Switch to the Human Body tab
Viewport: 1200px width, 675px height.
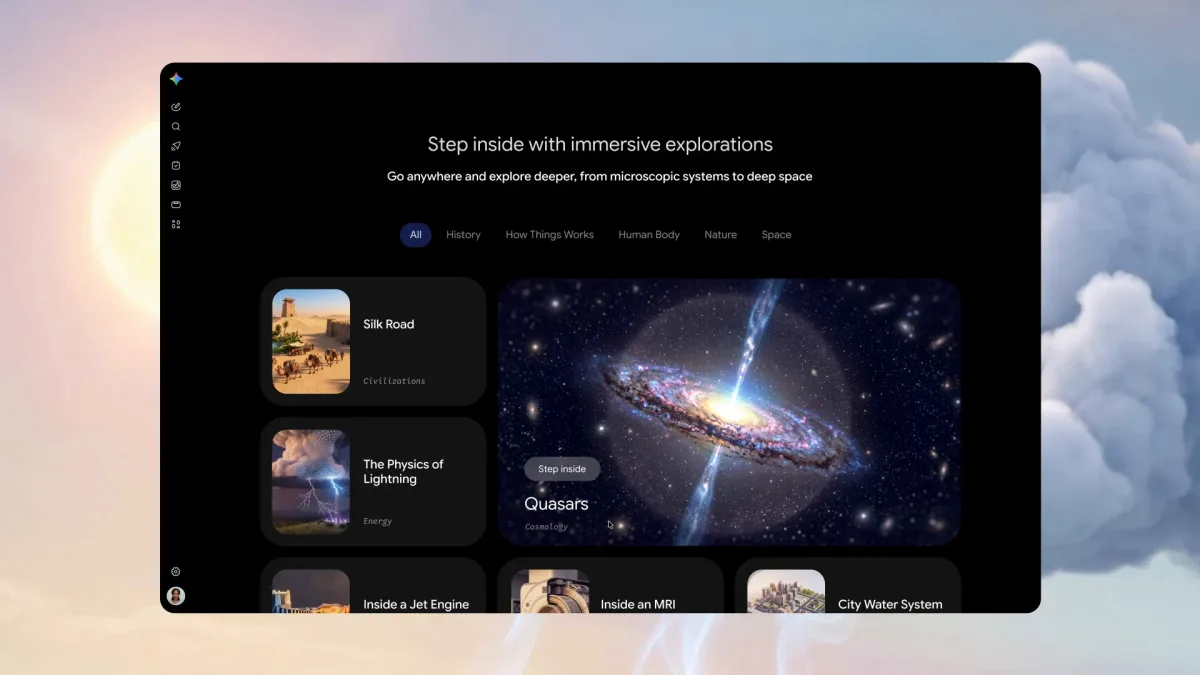tap(649, 235)
